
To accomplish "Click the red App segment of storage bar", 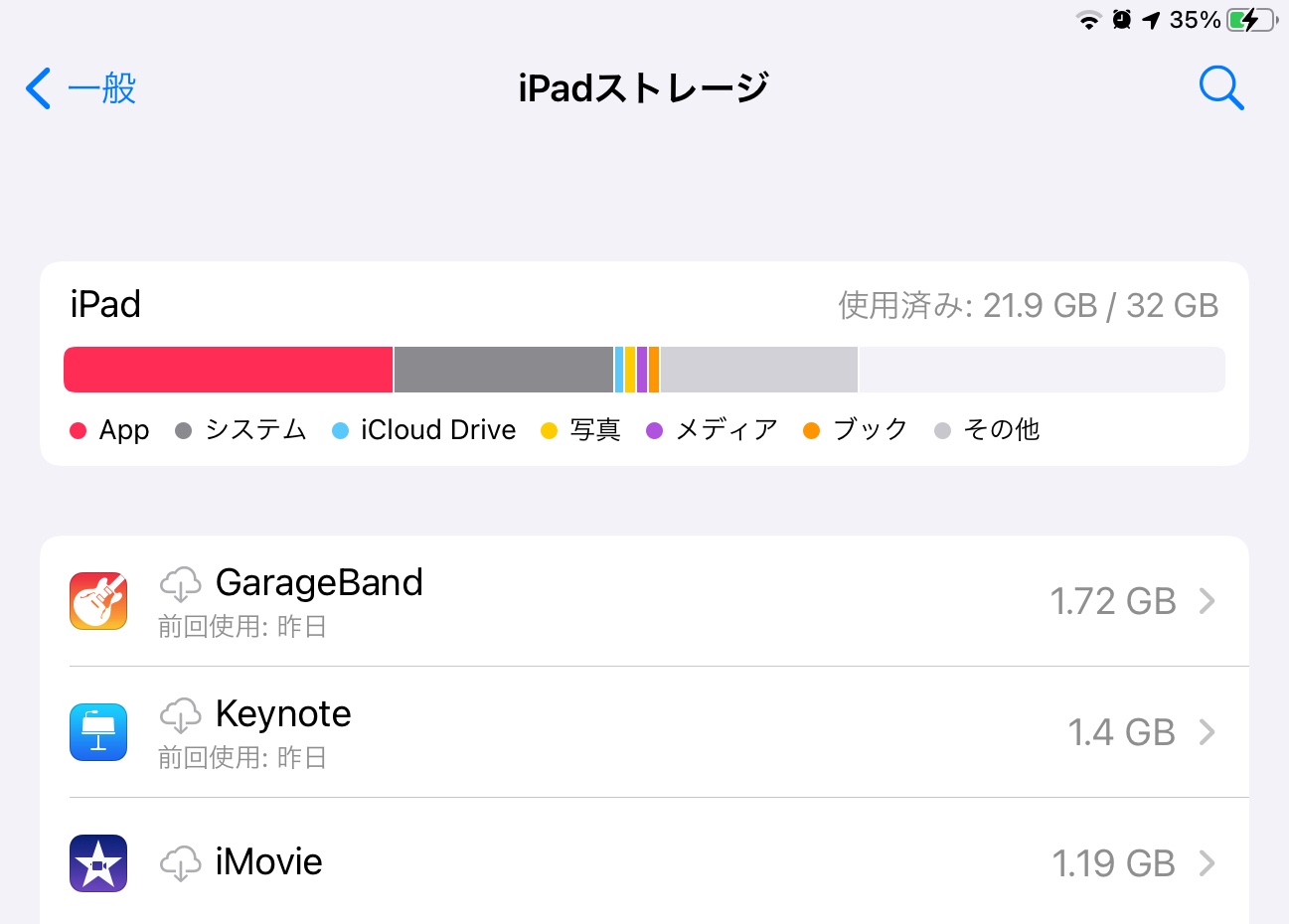I will (x=229, y=370).
